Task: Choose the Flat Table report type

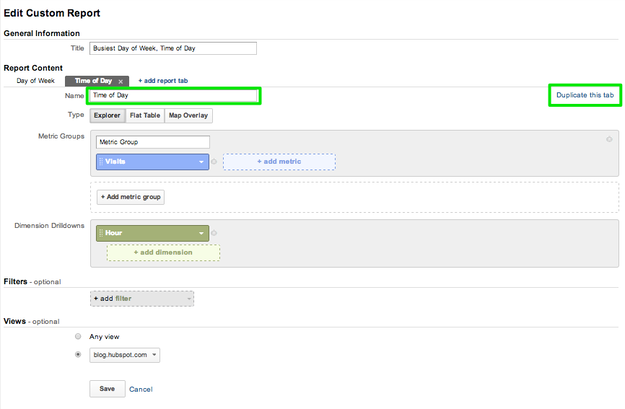Action: point(144,116)
